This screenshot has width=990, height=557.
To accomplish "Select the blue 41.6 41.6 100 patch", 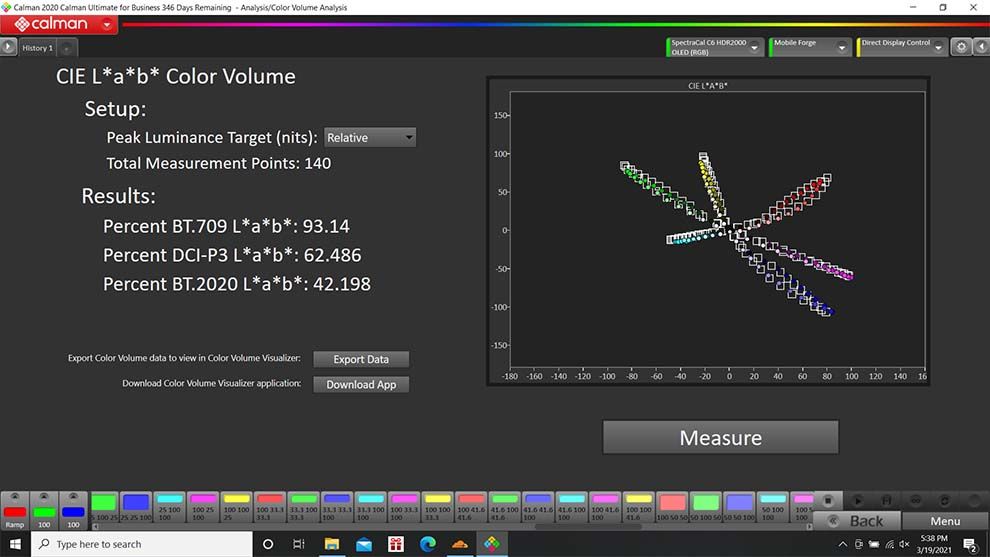I will 538,508.
